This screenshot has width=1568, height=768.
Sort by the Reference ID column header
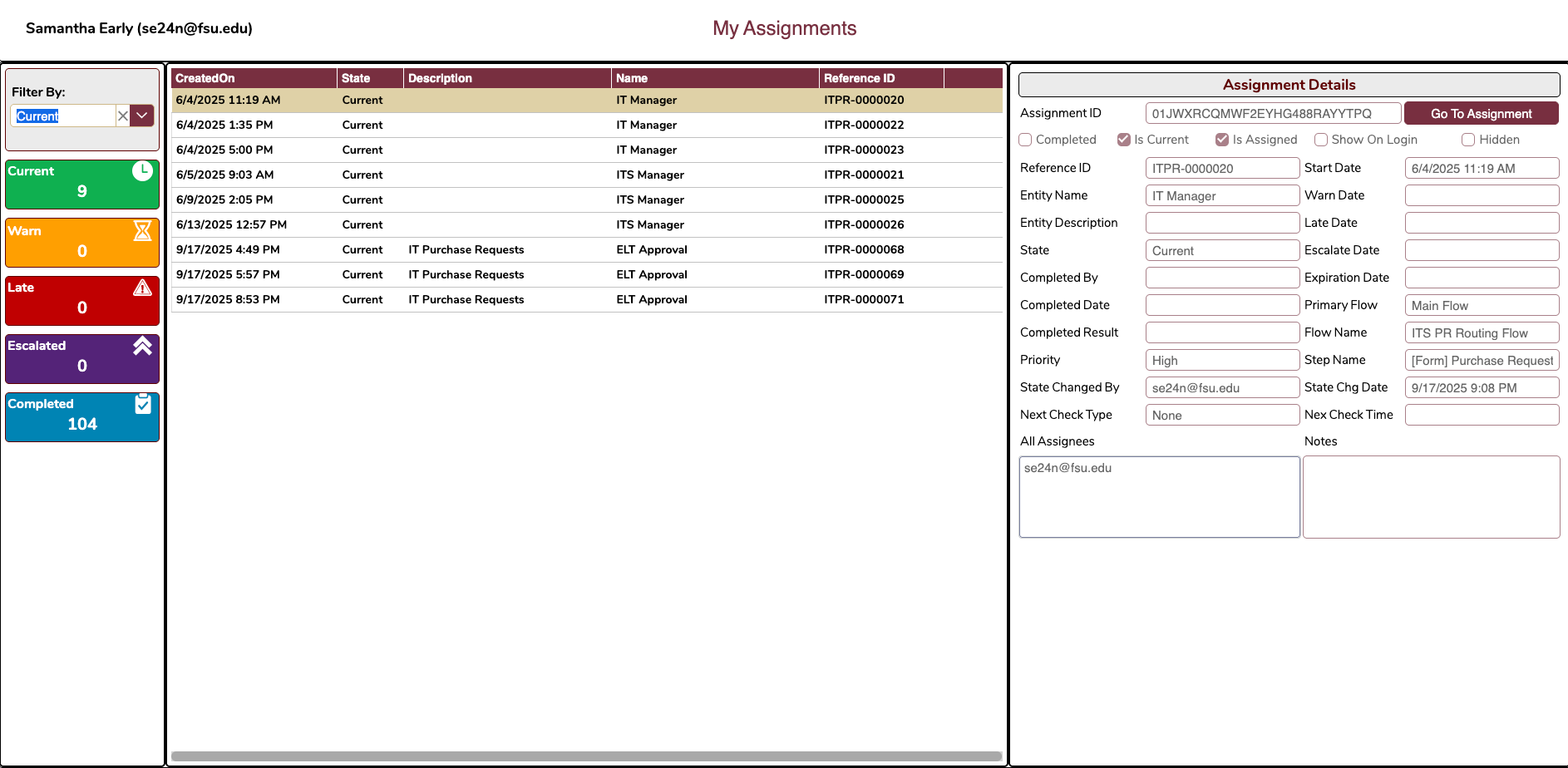coord(881,78)
